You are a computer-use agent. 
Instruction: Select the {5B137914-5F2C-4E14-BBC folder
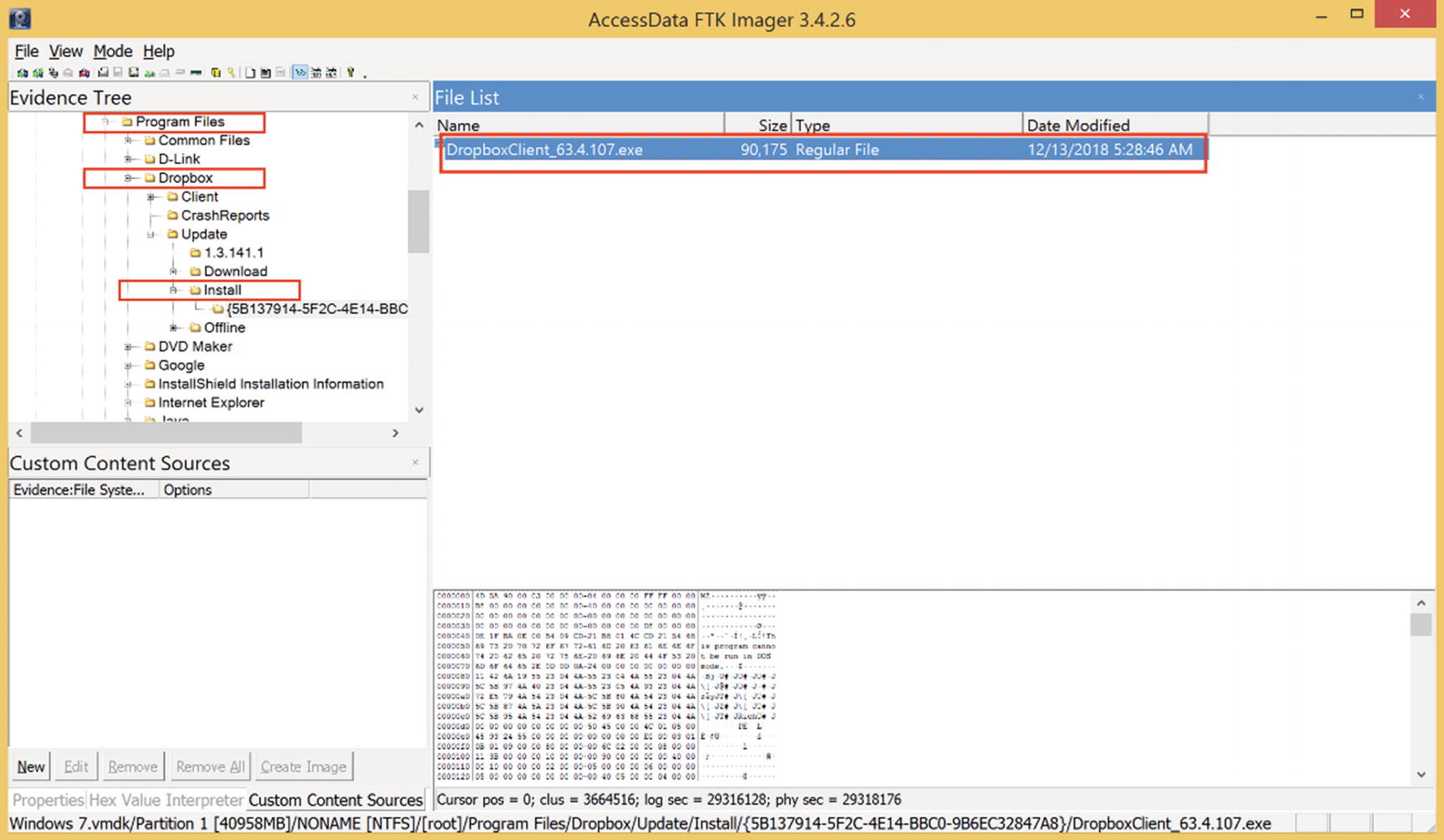click(317, 309)
